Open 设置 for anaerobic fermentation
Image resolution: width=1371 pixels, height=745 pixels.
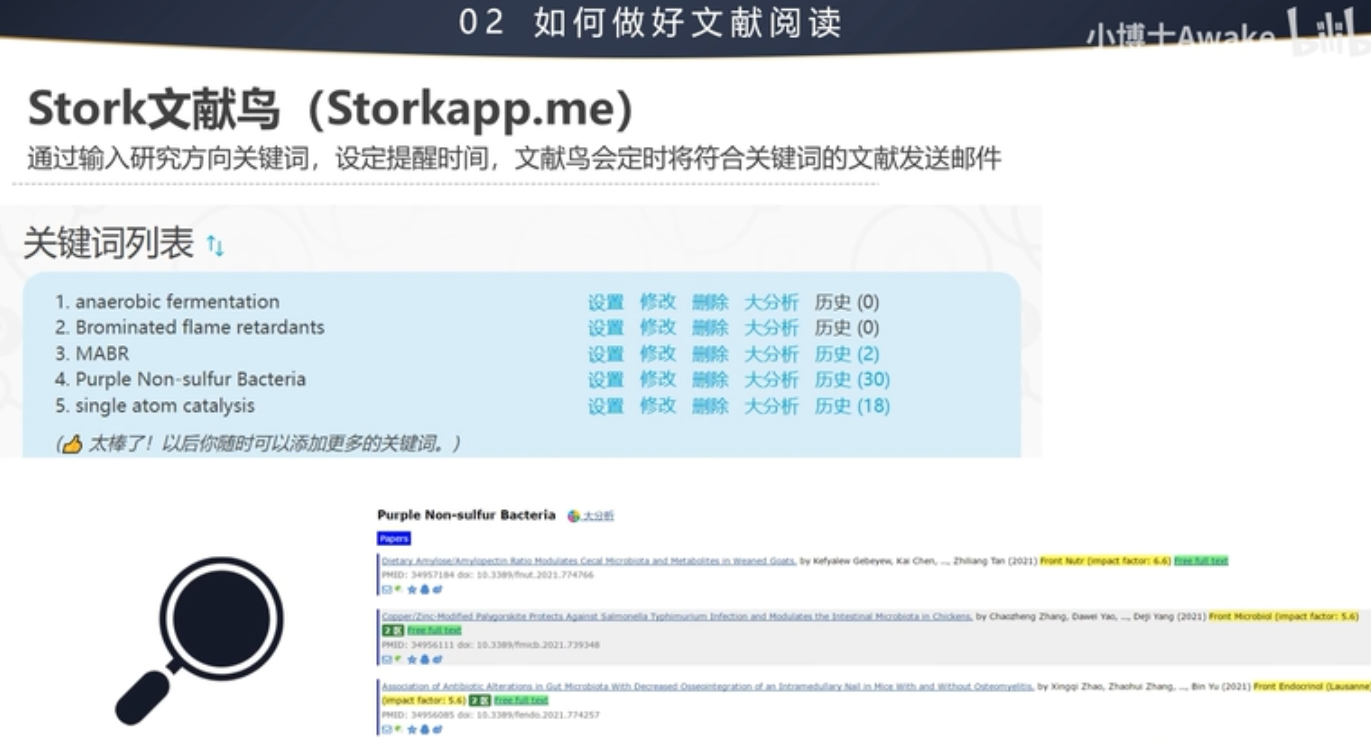(606, 302)
